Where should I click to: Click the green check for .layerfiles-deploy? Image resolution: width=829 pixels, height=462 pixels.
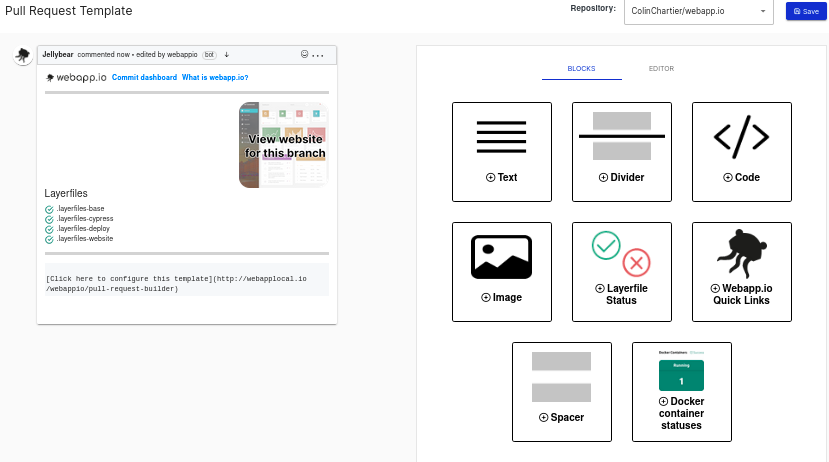(x=49, y=229)
